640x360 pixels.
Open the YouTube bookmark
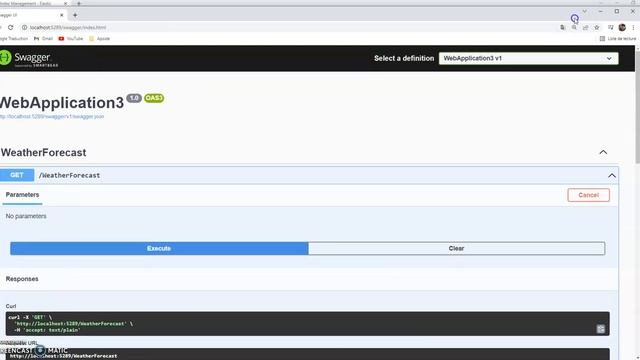(71, 38)
